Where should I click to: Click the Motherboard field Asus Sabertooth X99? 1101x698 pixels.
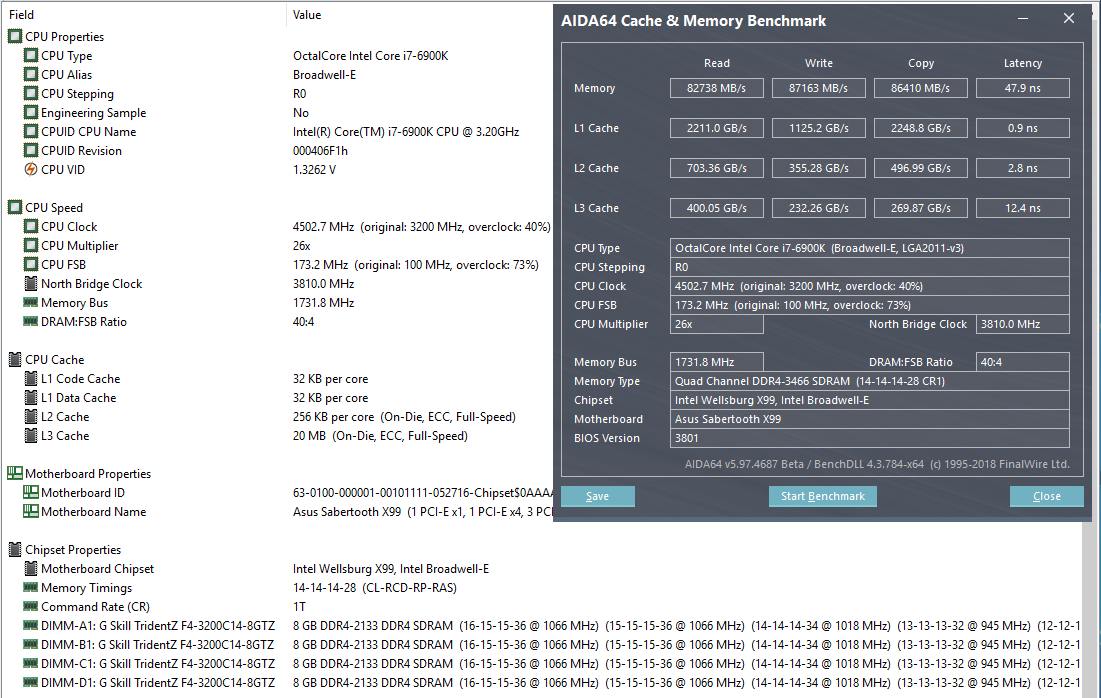click(869, 419)
